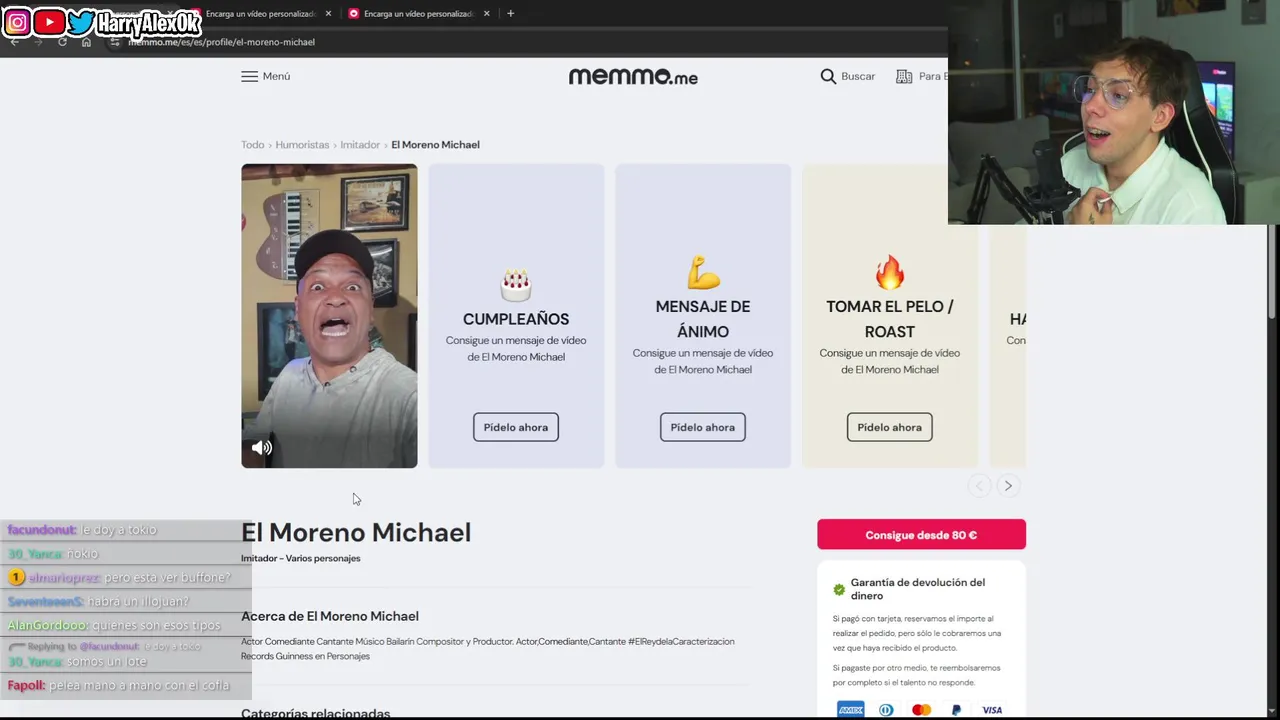Click the green guarantee checkmark badge

(839, 589)
